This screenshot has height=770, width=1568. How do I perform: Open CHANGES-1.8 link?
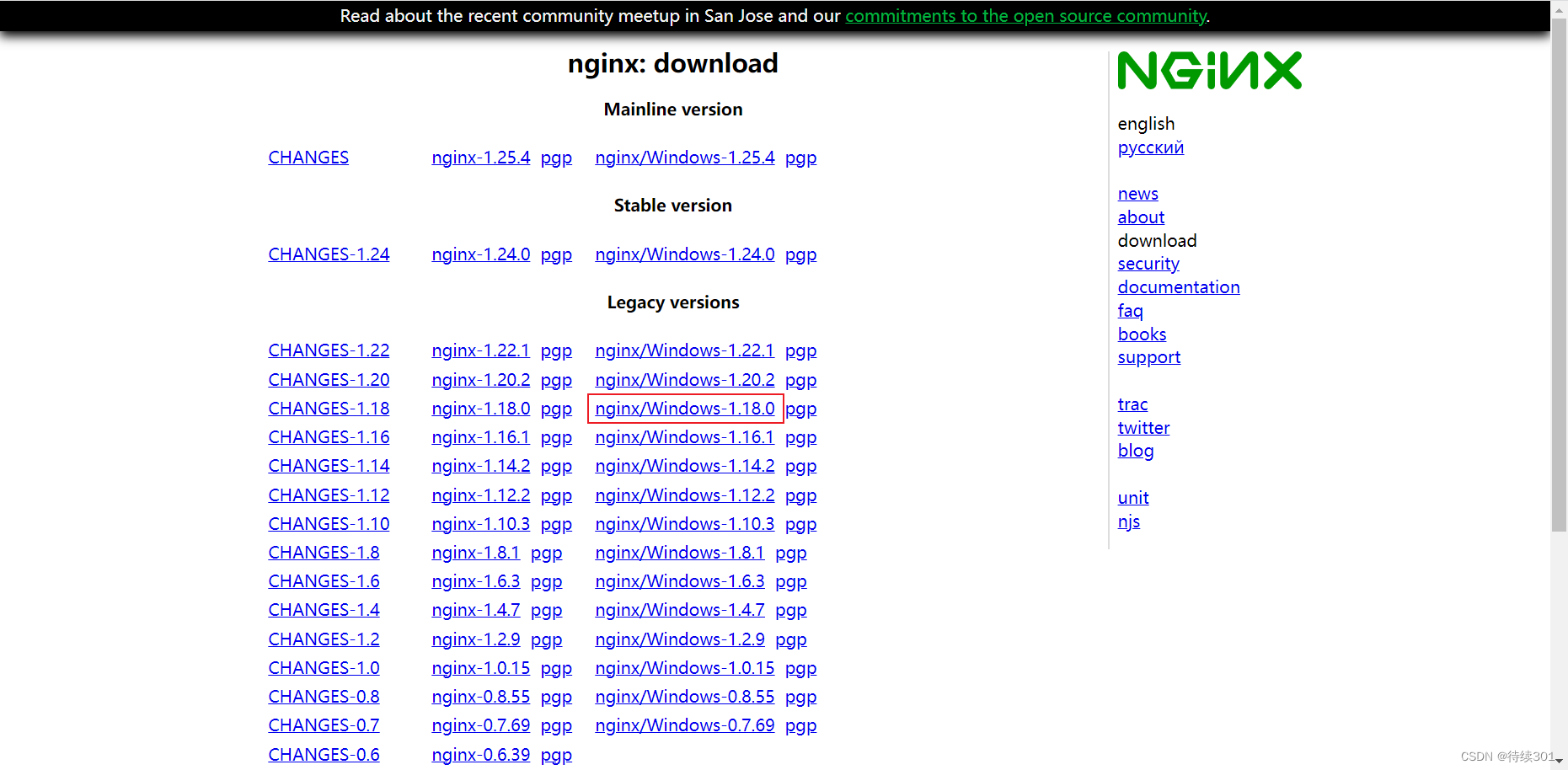324,553
